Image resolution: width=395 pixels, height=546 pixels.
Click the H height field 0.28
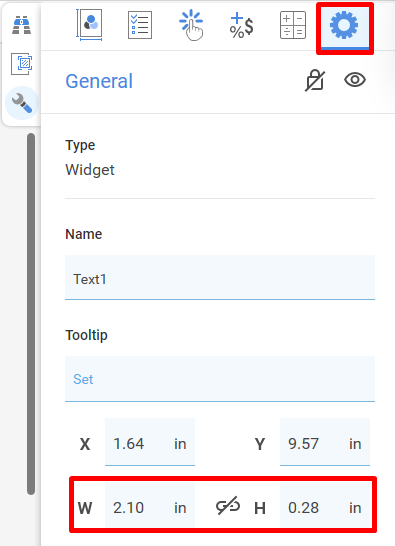(325, 506)
